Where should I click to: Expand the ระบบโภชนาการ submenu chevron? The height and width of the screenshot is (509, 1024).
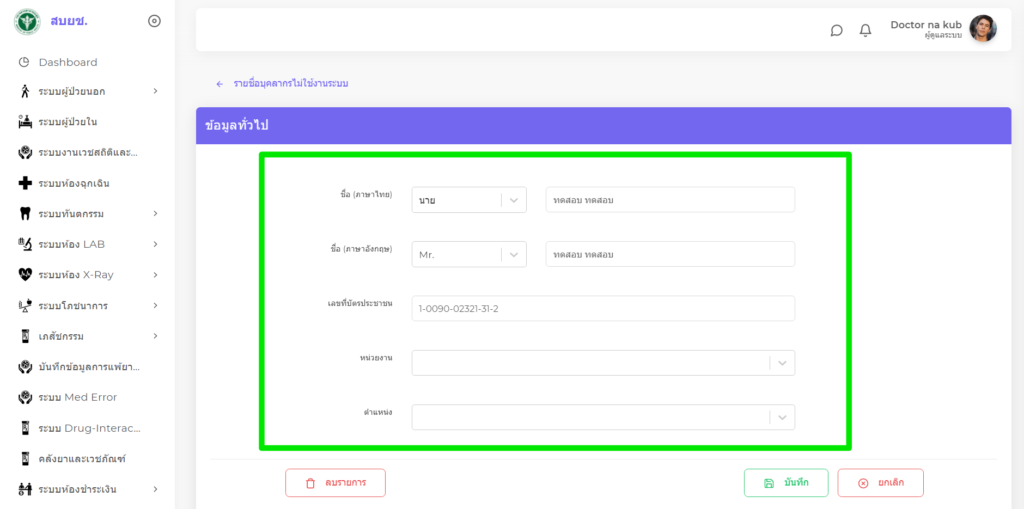coord(155,305)
